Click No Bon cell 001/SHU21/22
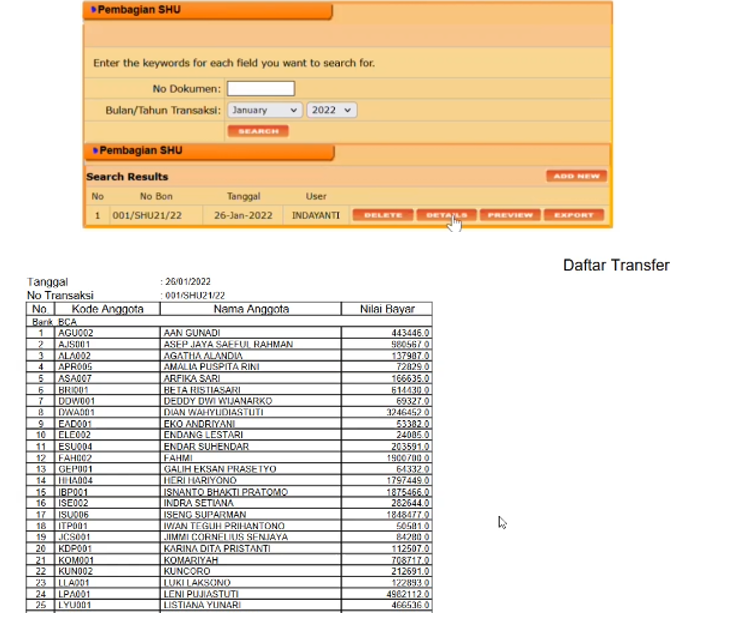This screenshot has height=620, width=738. [x=147, y=215]
